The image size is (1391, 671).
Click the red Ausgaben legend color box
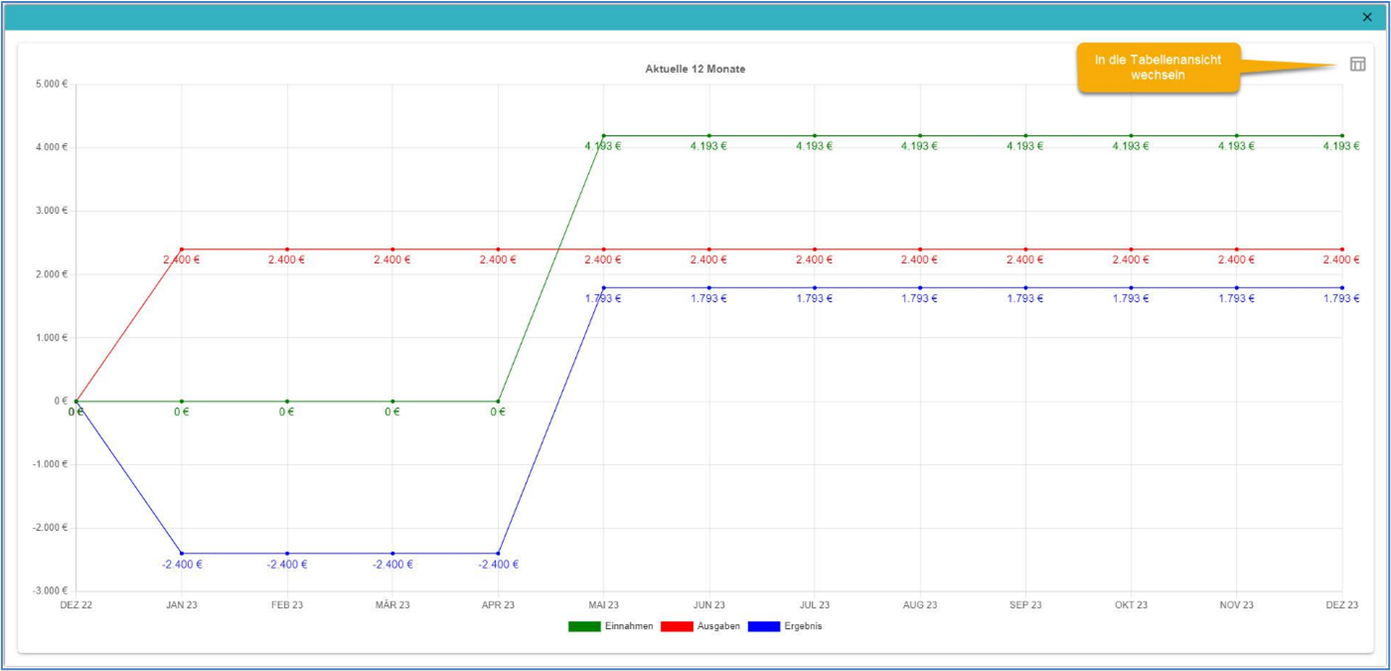pyautogui.click(x=677, y=627)
